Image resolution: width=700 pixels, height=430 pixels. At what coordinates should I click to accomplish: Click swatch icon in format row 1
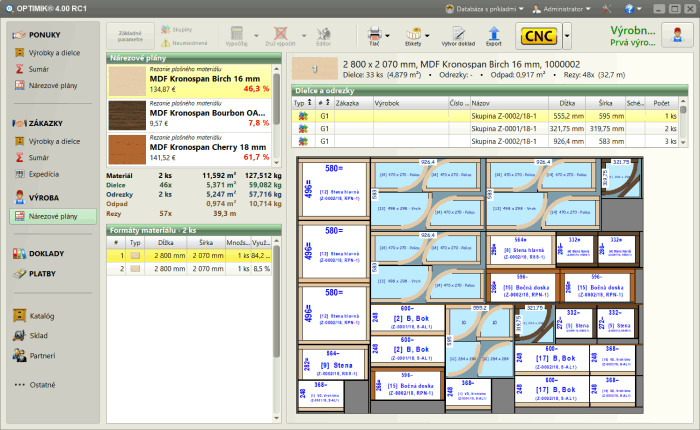pyautogui.click(x=135, y=256)
